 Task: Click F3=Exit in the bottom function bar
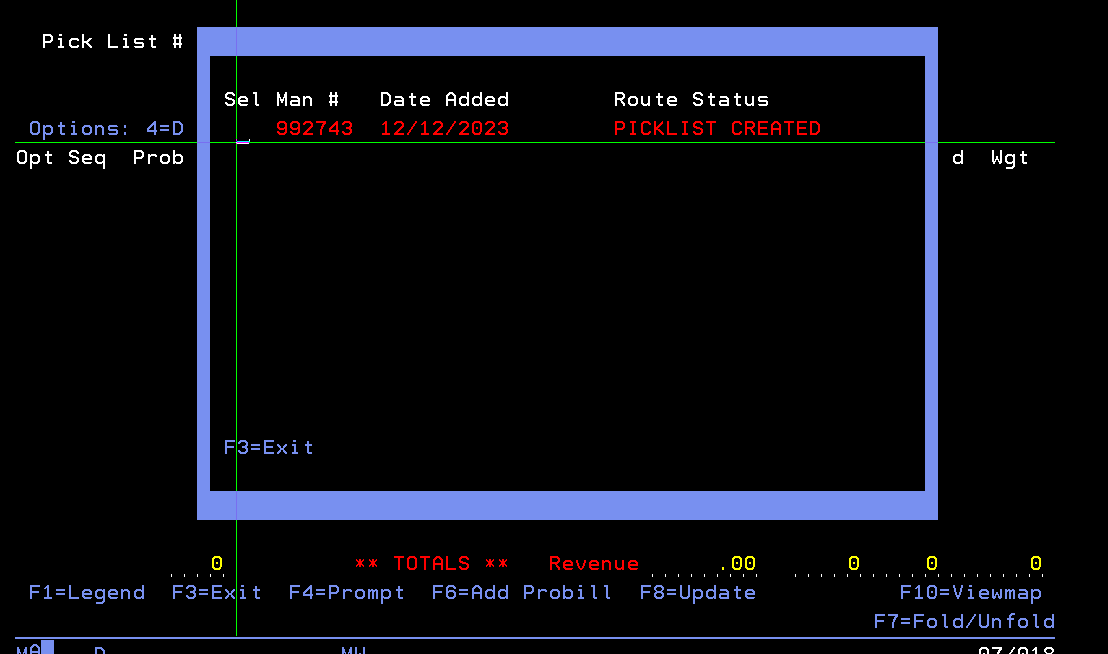tap(216, 593)
